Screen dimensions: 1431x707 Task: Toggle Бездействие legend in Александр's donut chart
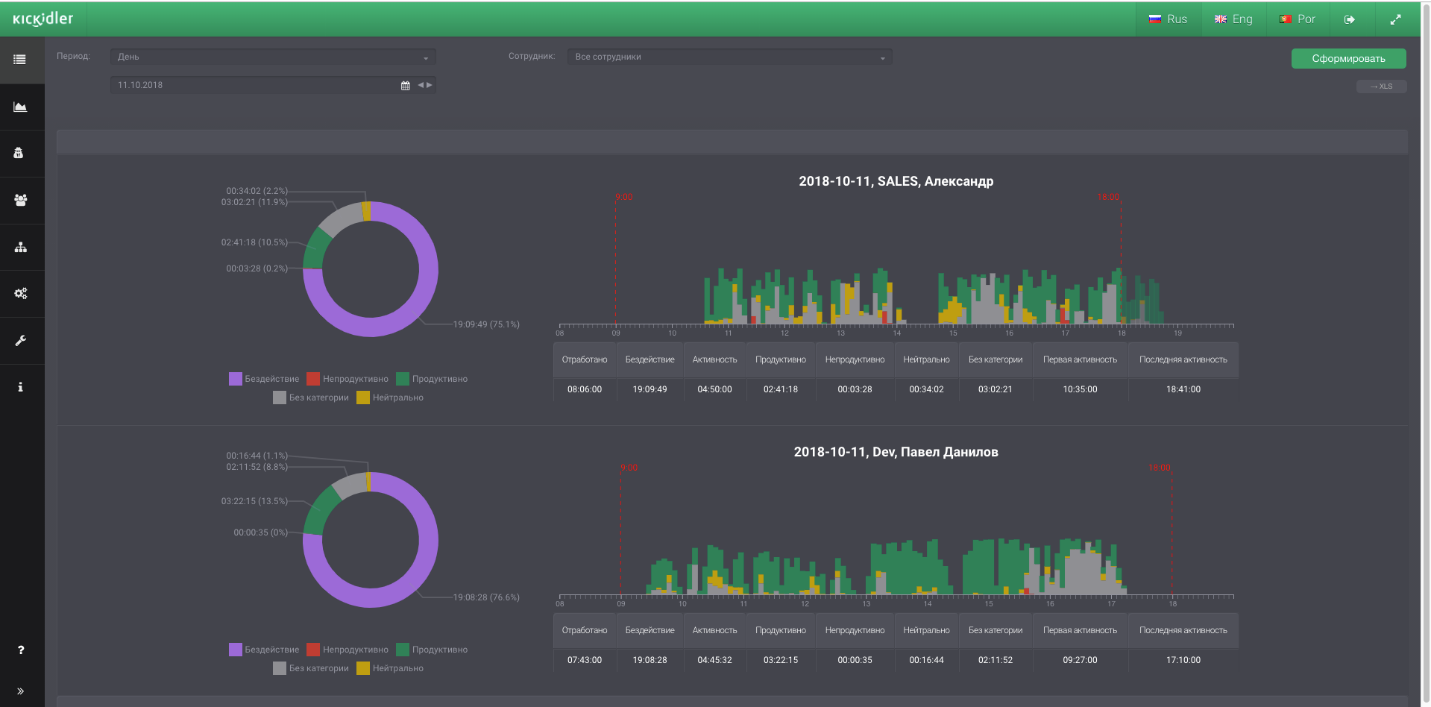pos(264,379)
